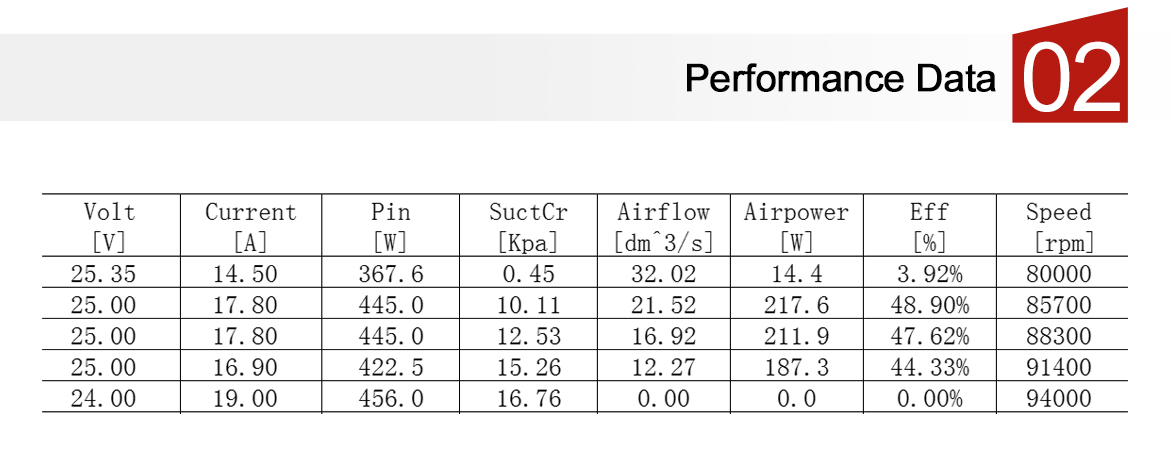Select the 10.11 suction value
1170x469 pixels.
[x=529, y=304]
